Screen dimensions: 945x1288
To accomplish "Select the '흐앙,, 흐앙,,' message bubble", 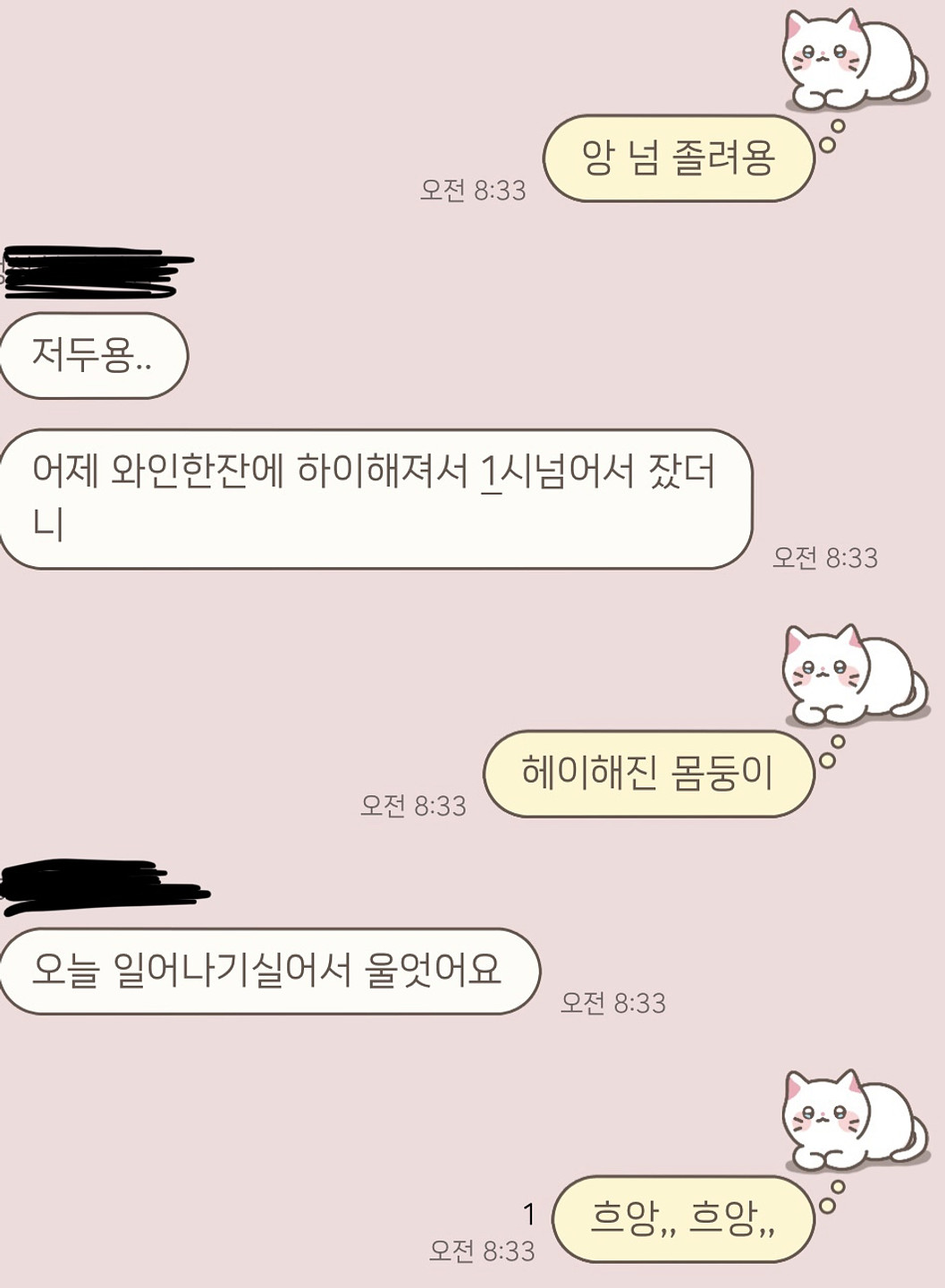I will point(683,1219).
